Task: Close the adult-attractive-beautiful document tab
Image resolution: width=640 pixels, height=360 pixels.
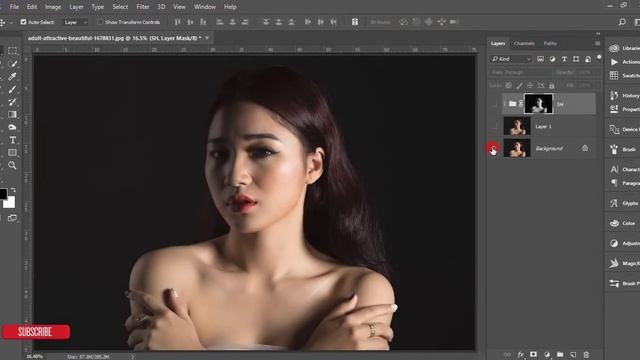Action: [207, 38]
